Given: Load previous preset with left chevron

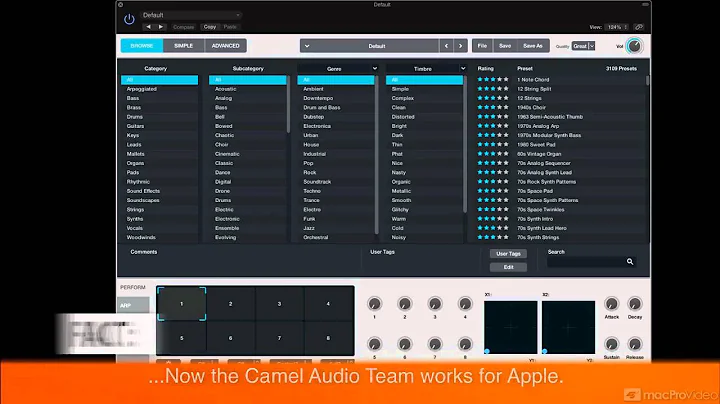Looking at the screenshot, I should pyautogui.click(x=446, y=46).
